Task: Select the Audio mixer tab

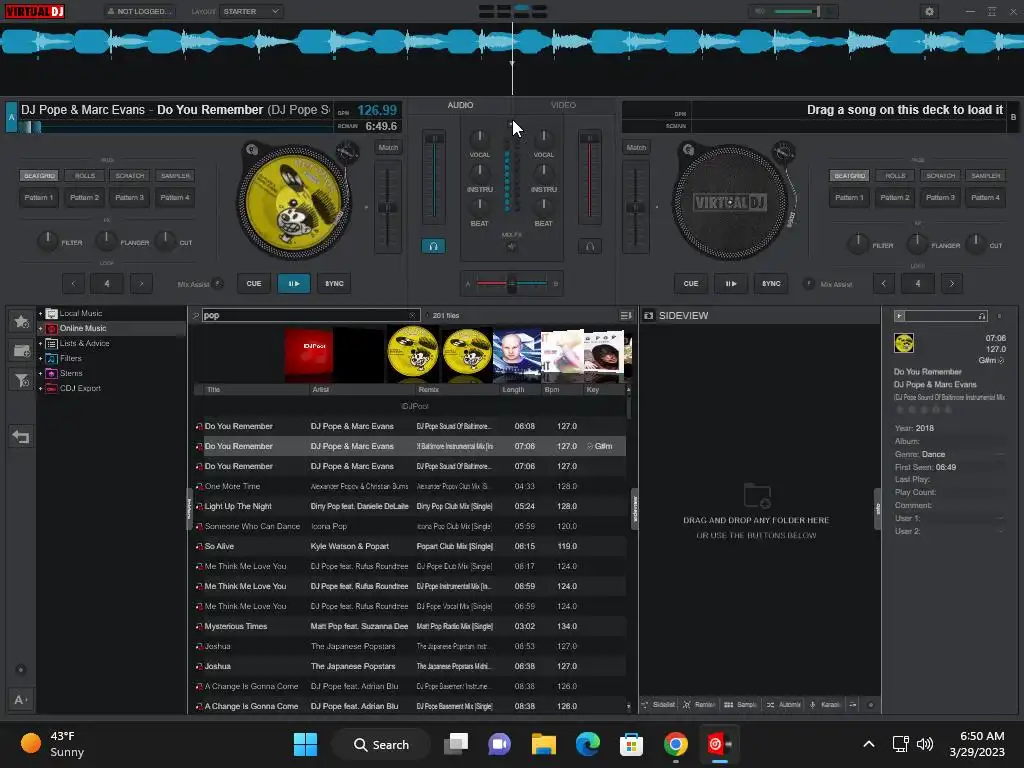Action: tap(460, 105)
